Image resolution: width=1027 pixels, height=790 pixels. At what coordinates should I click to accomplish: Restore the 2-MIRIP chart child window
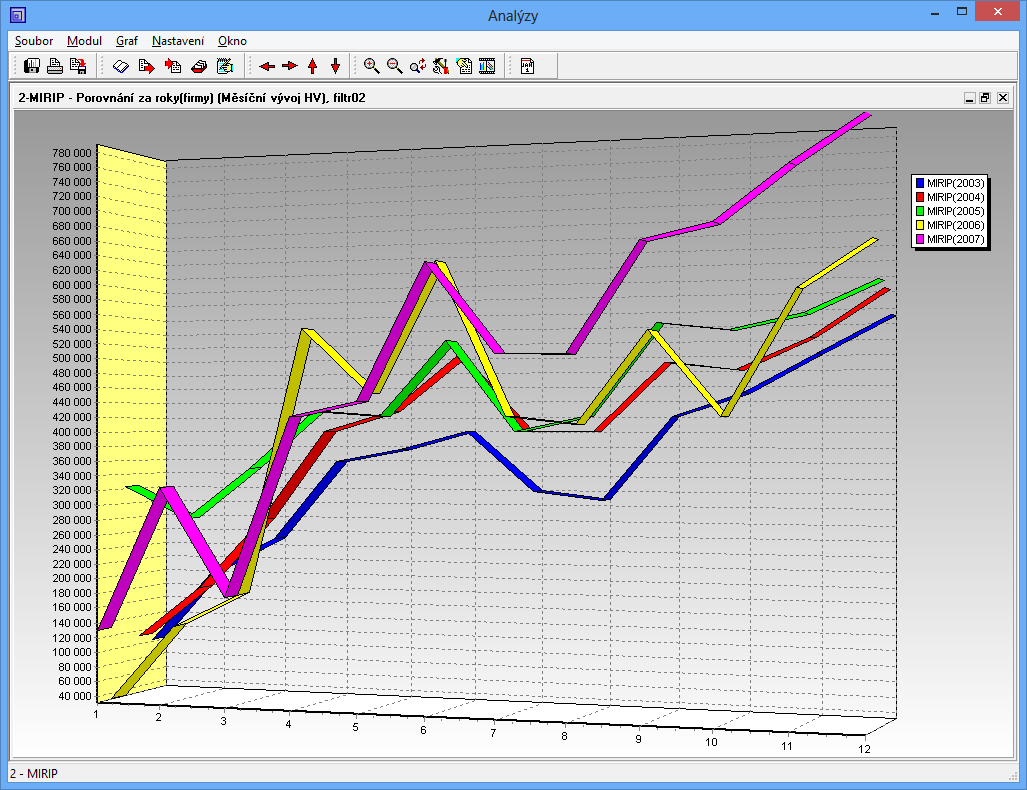(x=985, y=98)
